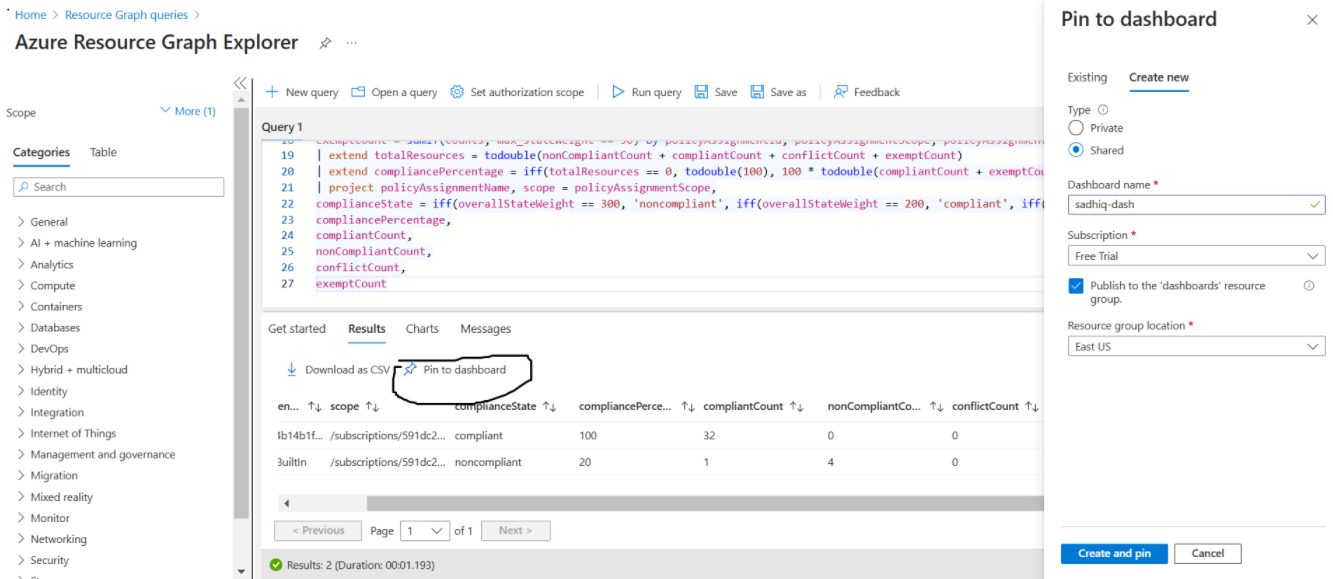Click the horizontal scrollbar under results table
Viewport: 1333px width, 579px height.
705,503
